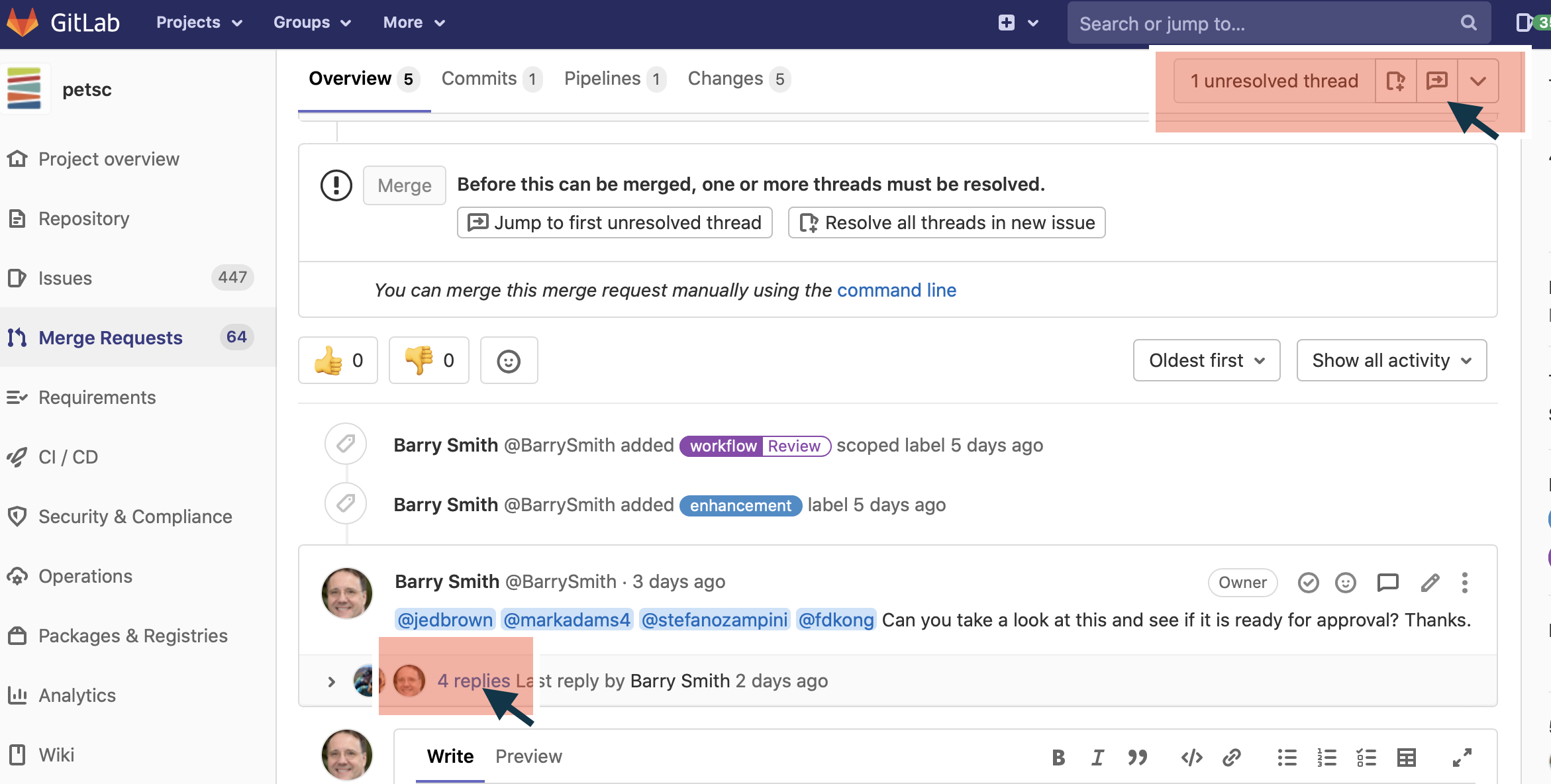Click jump to unresolved thread icon
This screenshot has height=784, width=1551.
(x=1437, y=81)
